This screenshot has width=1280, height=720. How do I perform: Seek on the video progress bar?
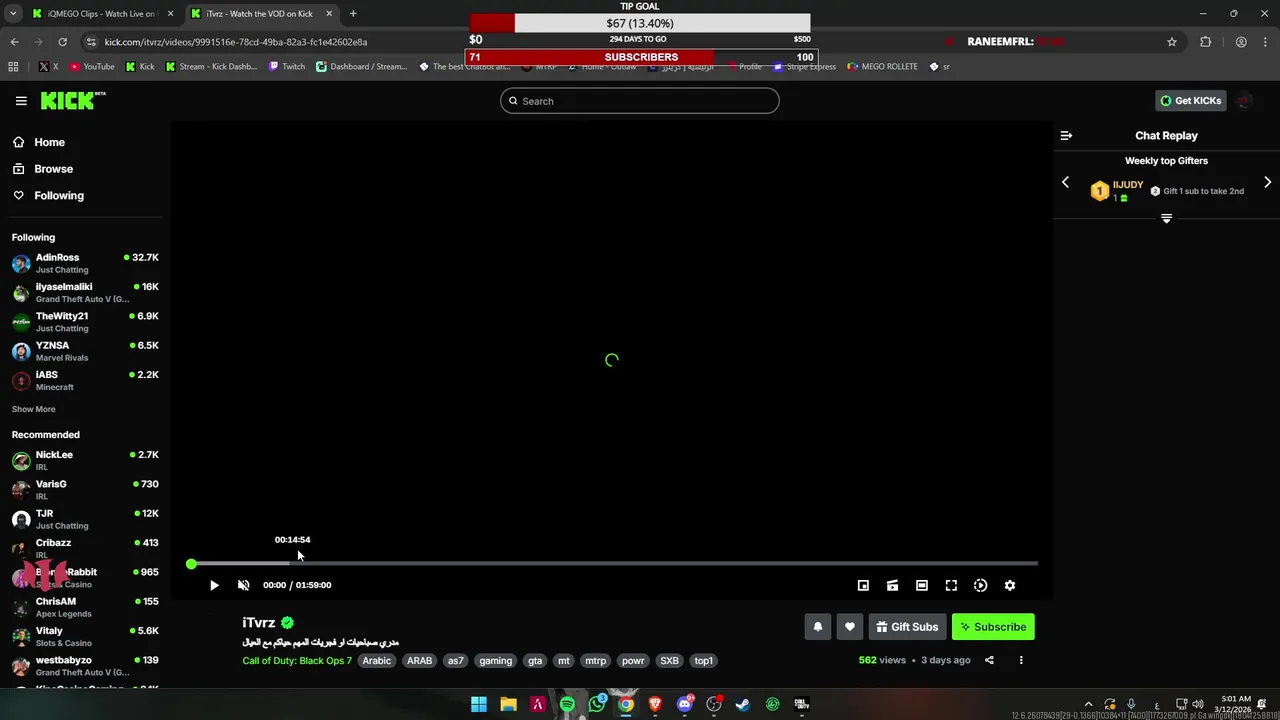612,564
